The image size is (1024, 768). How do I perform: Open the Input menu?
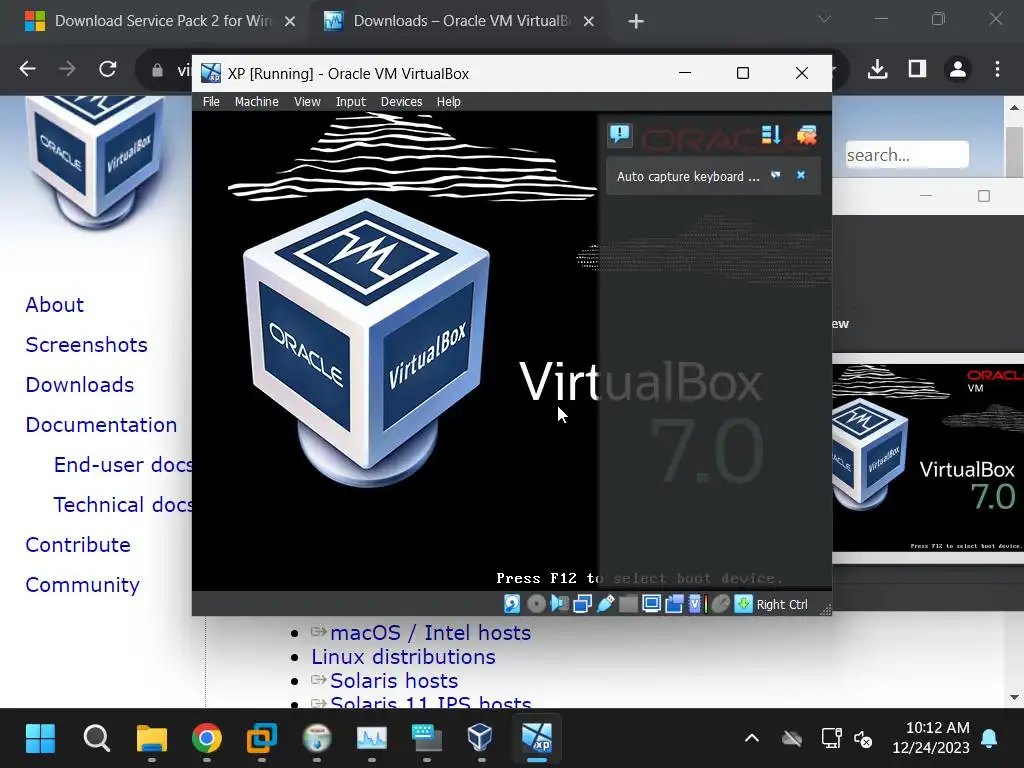click(x=351, y=102)
